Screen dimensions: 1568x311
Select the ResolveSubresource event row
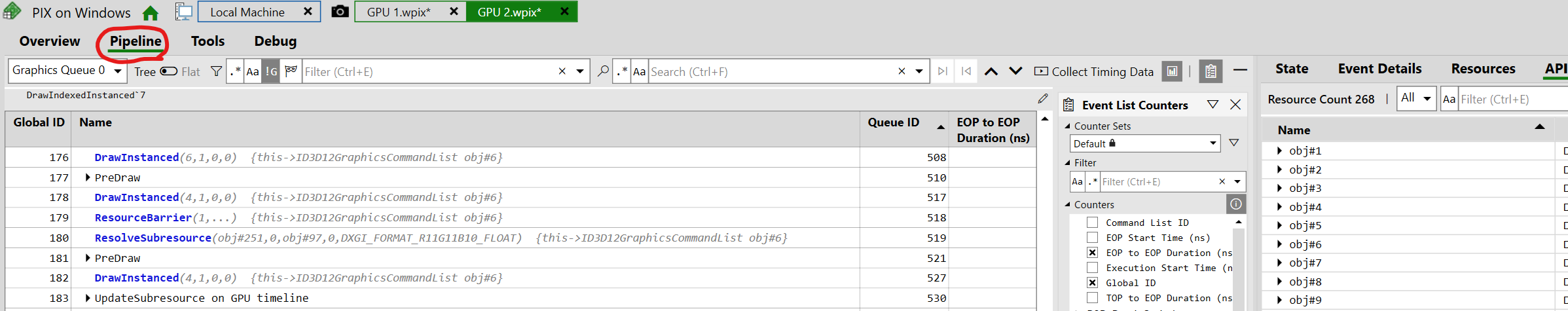(x=520, y=238)
